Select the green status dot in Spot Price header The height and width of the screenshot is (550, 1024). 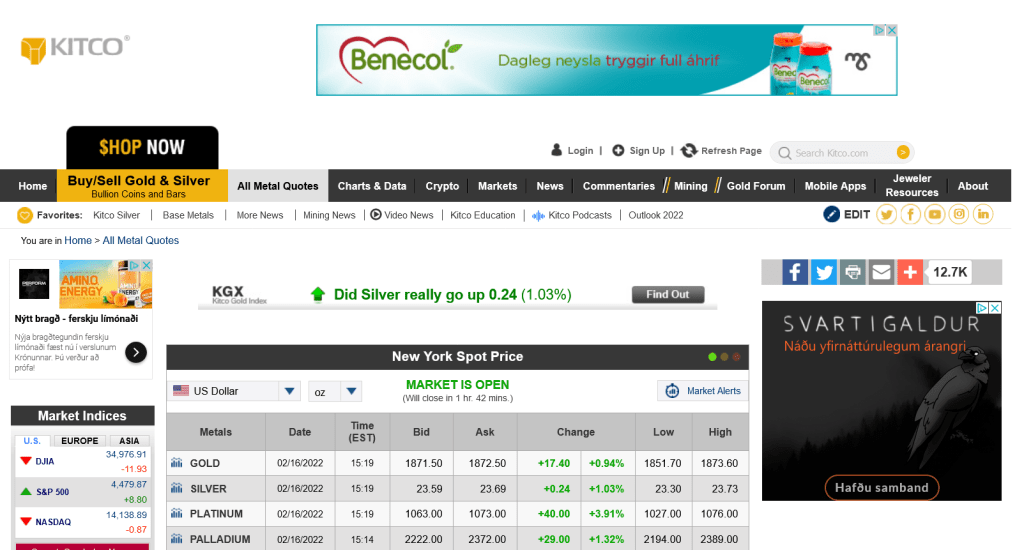pyautogui.click(x=712, y=357)
